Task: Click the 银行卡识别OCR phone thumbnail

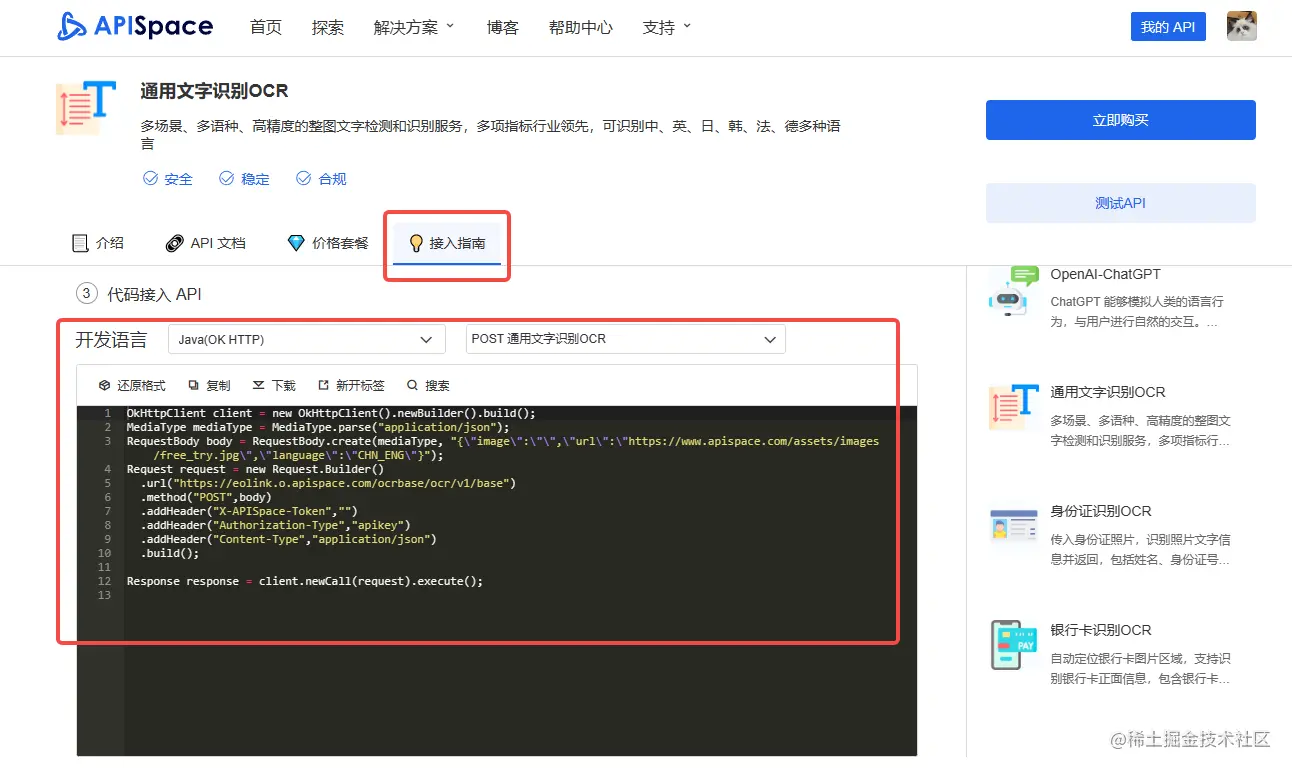Action: [x=1014, y=645]
